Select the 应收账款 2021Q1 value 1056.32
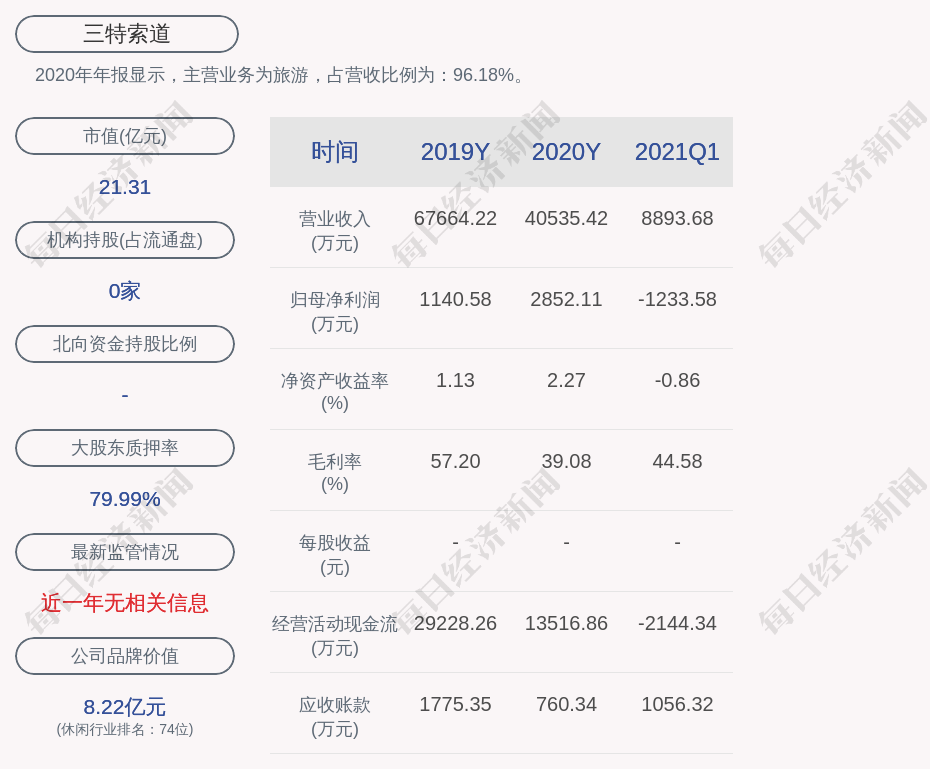Screen dimensions: 930x769 pos(677,704)
